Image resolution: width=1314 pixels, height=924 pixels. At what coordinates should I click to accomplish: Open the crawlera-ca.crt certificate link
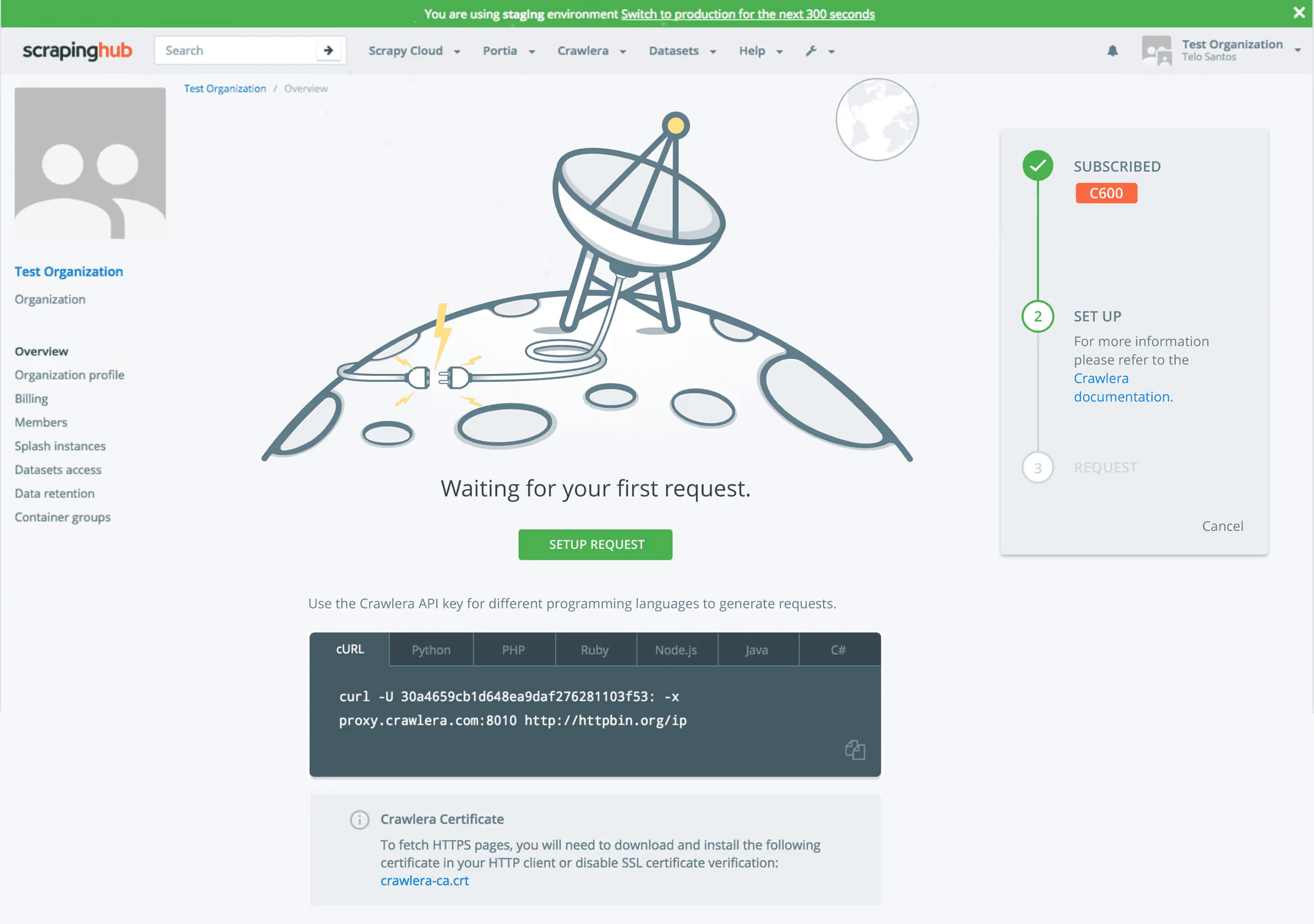(424, 881)
